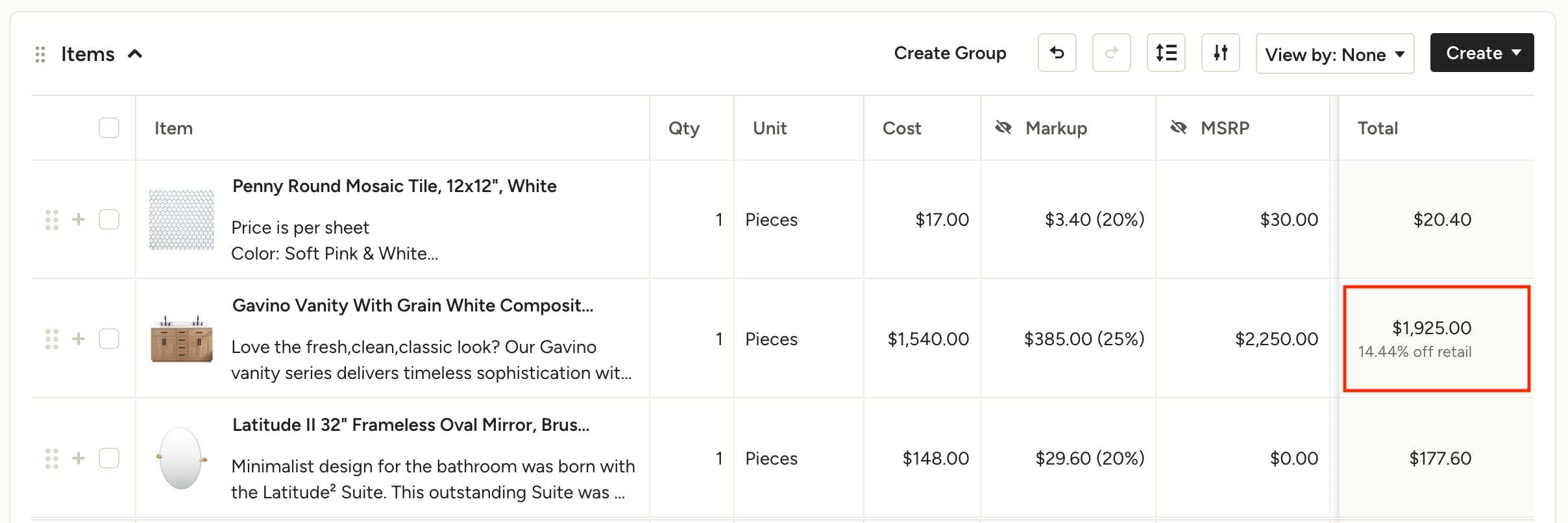Collapse the Items section chevron

coord(135,54)
